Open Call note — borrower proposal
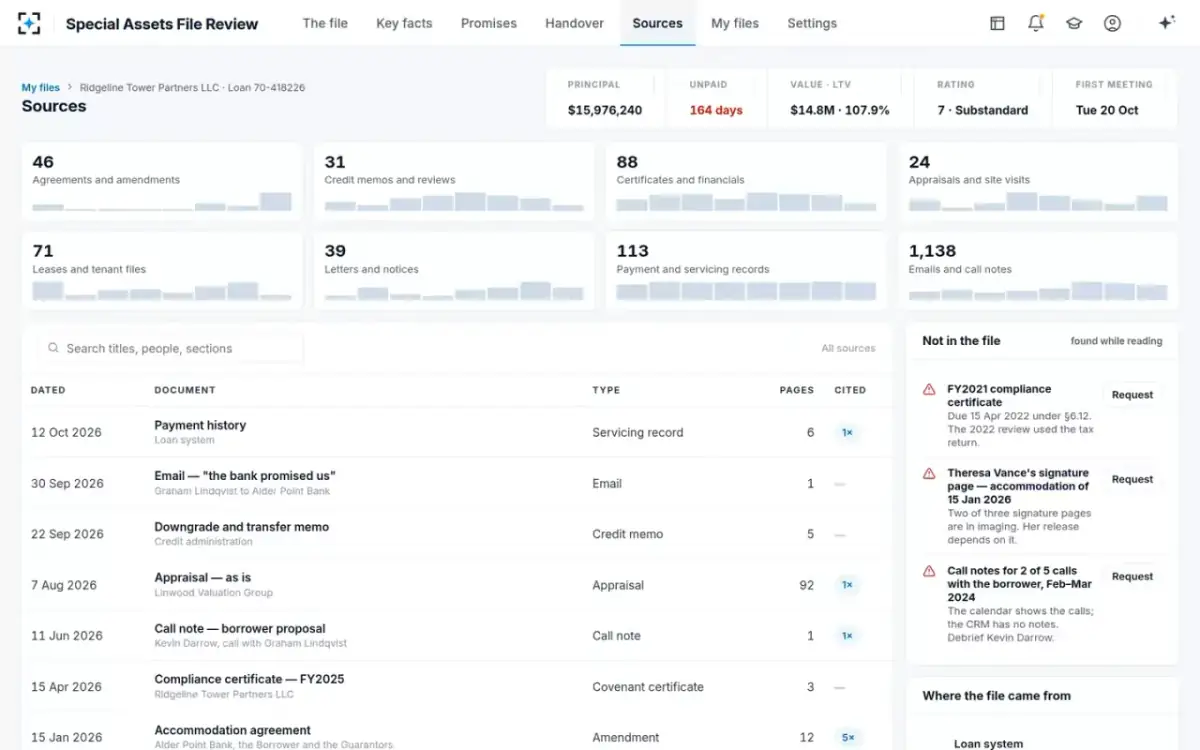The height and width of the screenshot is (750, 1200). coord(457,636)
